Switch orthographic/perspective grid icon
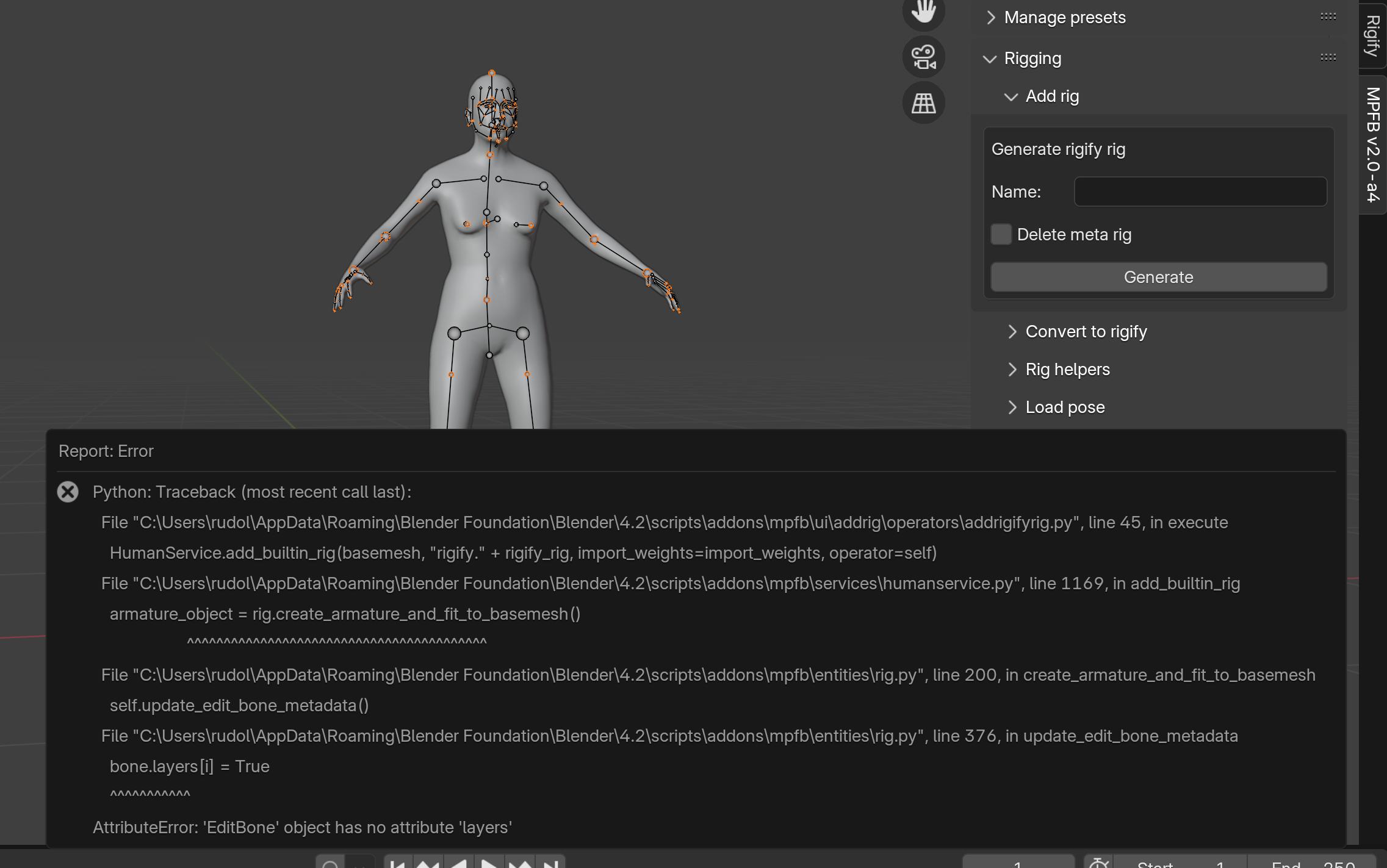Image resolution: width=1387 pixels, height=868 pixels. [923, 102]
